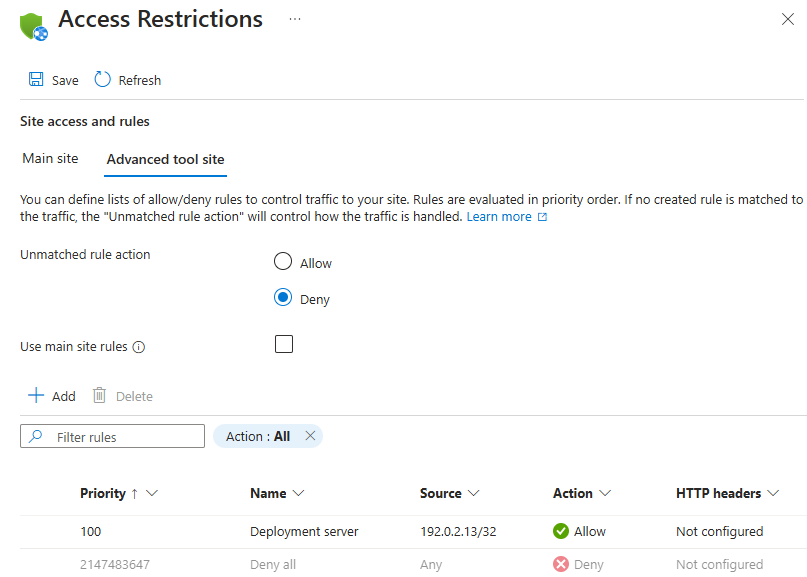Image resolution: width=807 pixels, height=577 pixels.
Task: Remove the Action All filter chip
Action: [310, 436]
